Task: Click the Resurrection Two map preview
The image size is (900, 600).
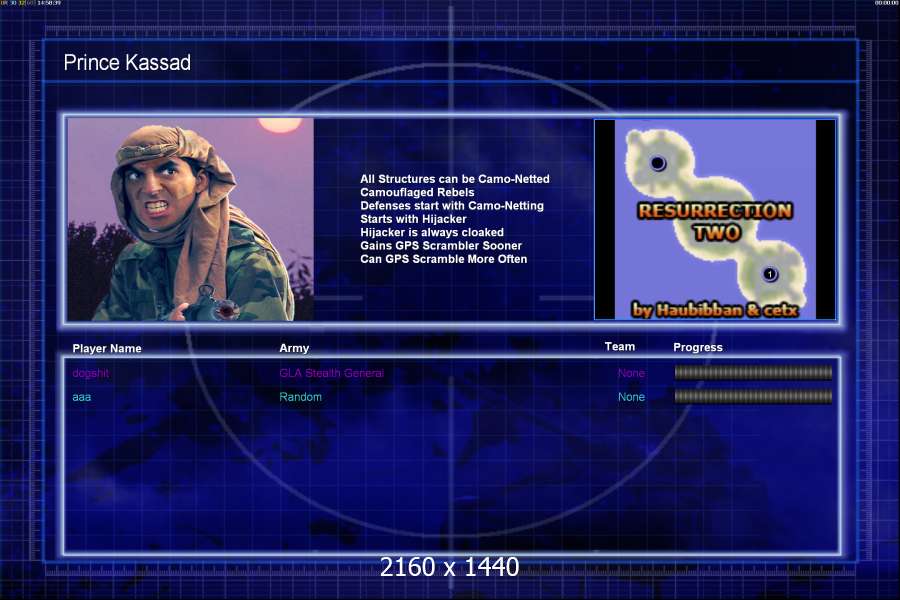Action: coord(715,219)
